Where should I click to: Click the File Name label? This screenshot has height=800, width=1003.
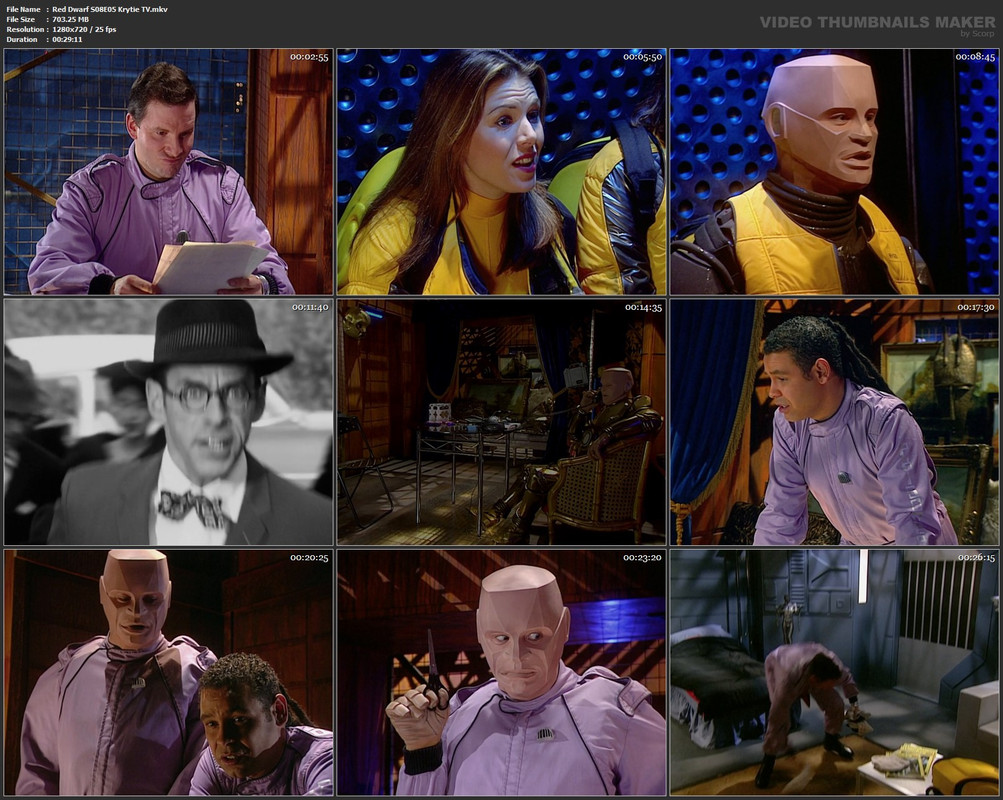[23, 10]
